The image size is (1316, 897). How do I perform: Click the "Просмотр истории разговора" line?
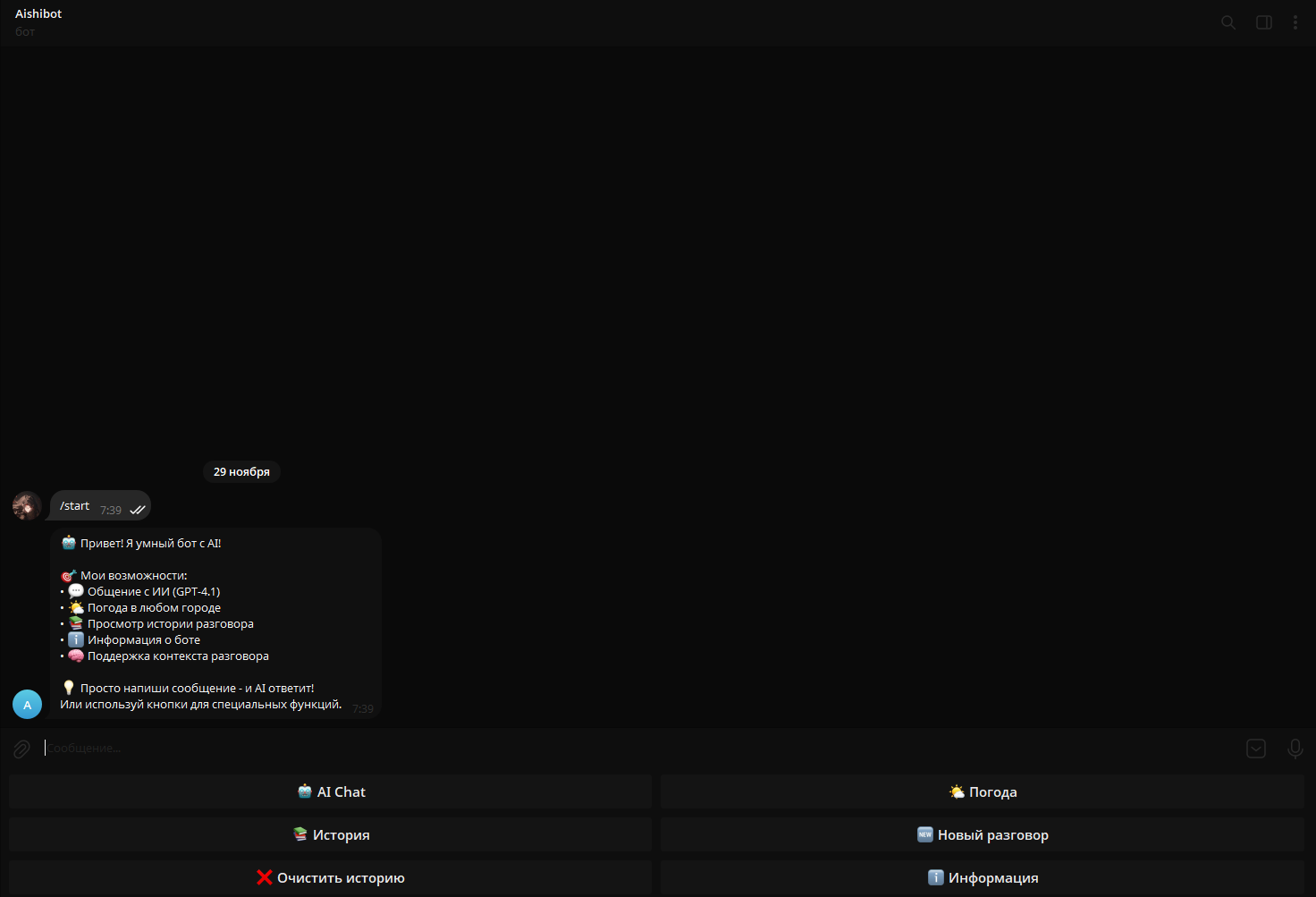(x=171, y=624)
